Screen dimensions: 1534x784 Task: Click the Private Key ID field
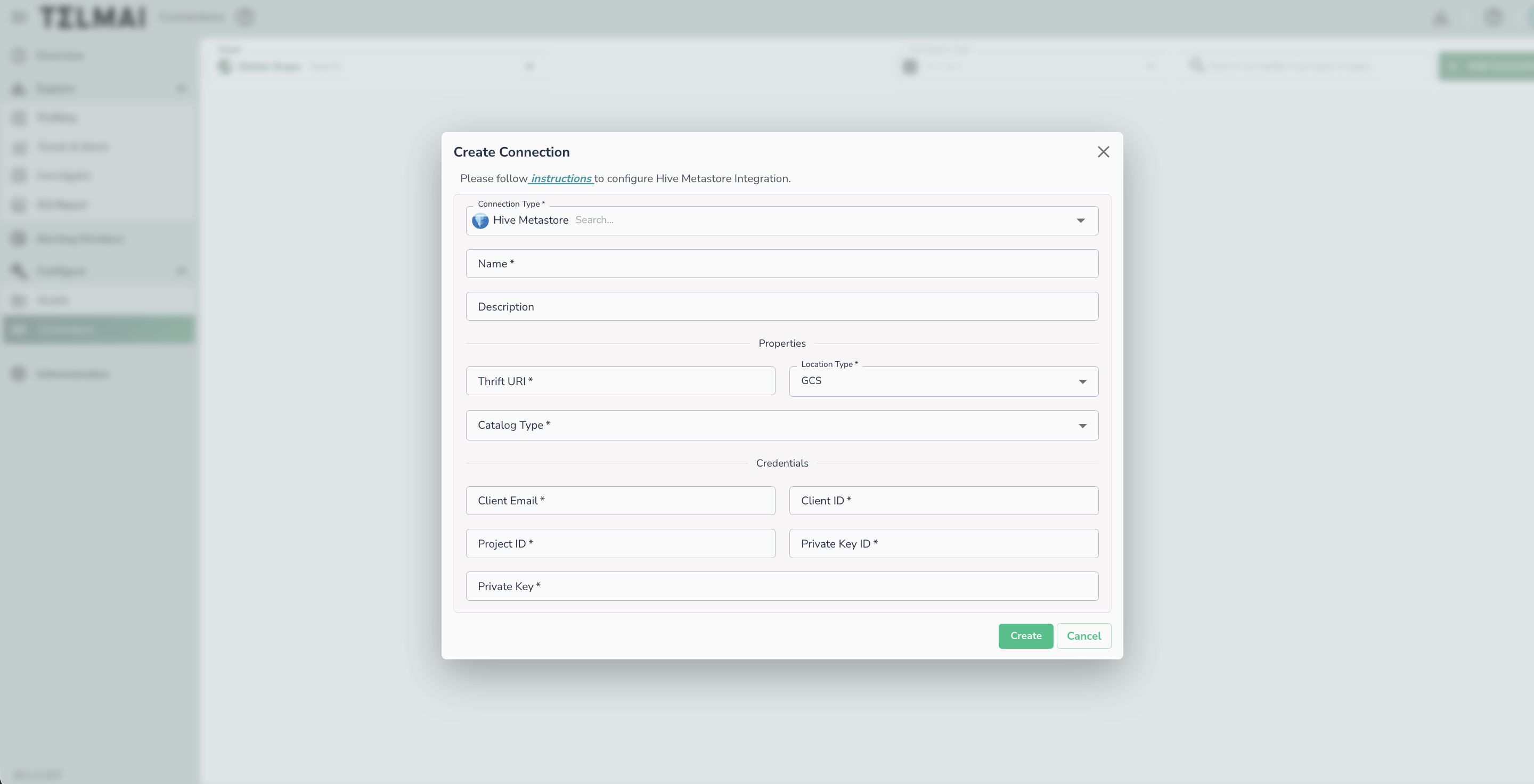(x=943, y=543)
